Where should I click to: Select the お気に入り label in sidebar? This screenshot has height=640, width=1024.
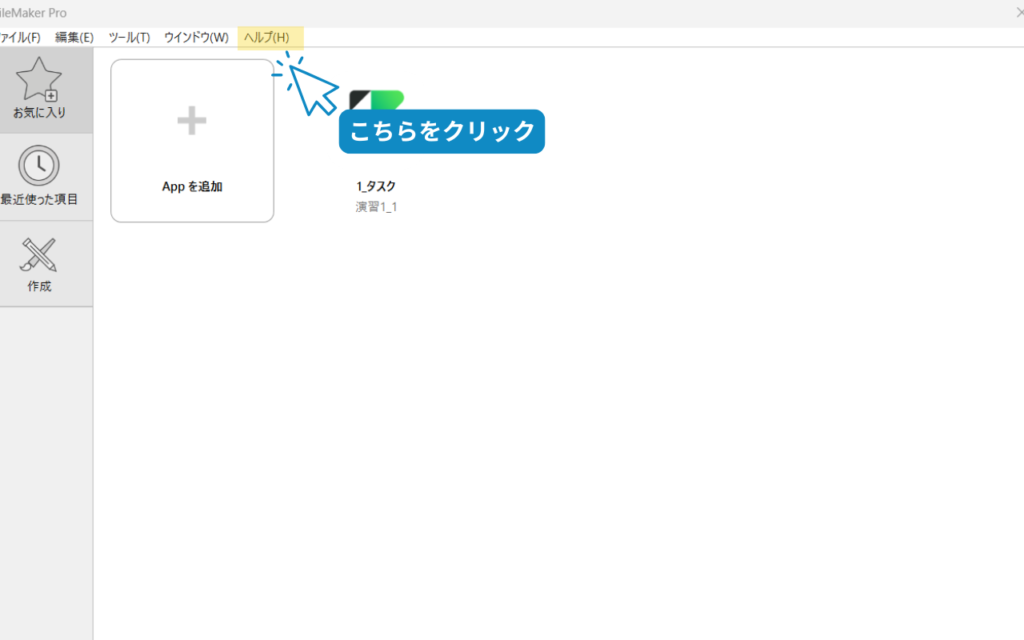pyautogui.click(x=39, y=113)
